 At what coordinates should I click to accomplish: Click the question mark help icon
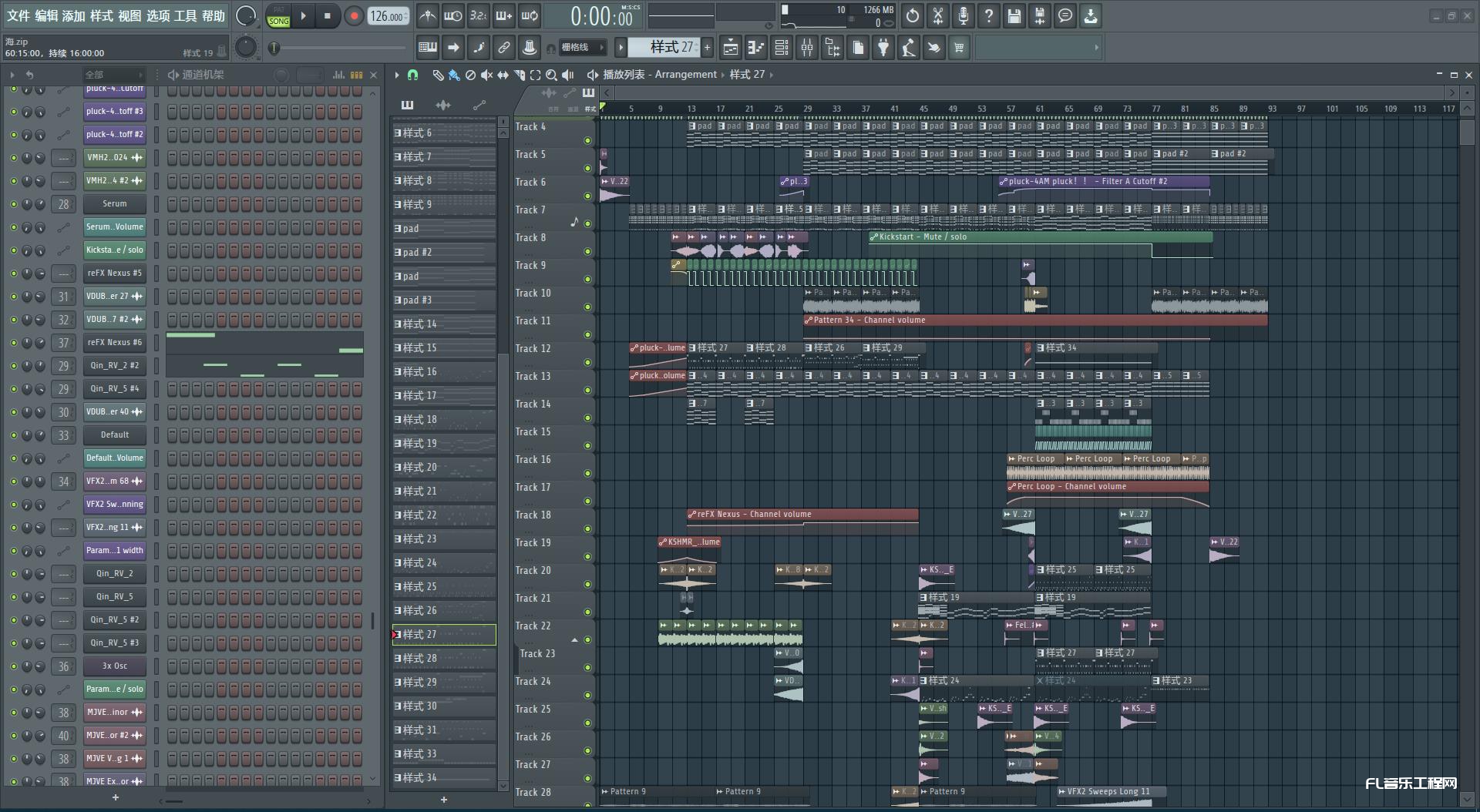989,15
